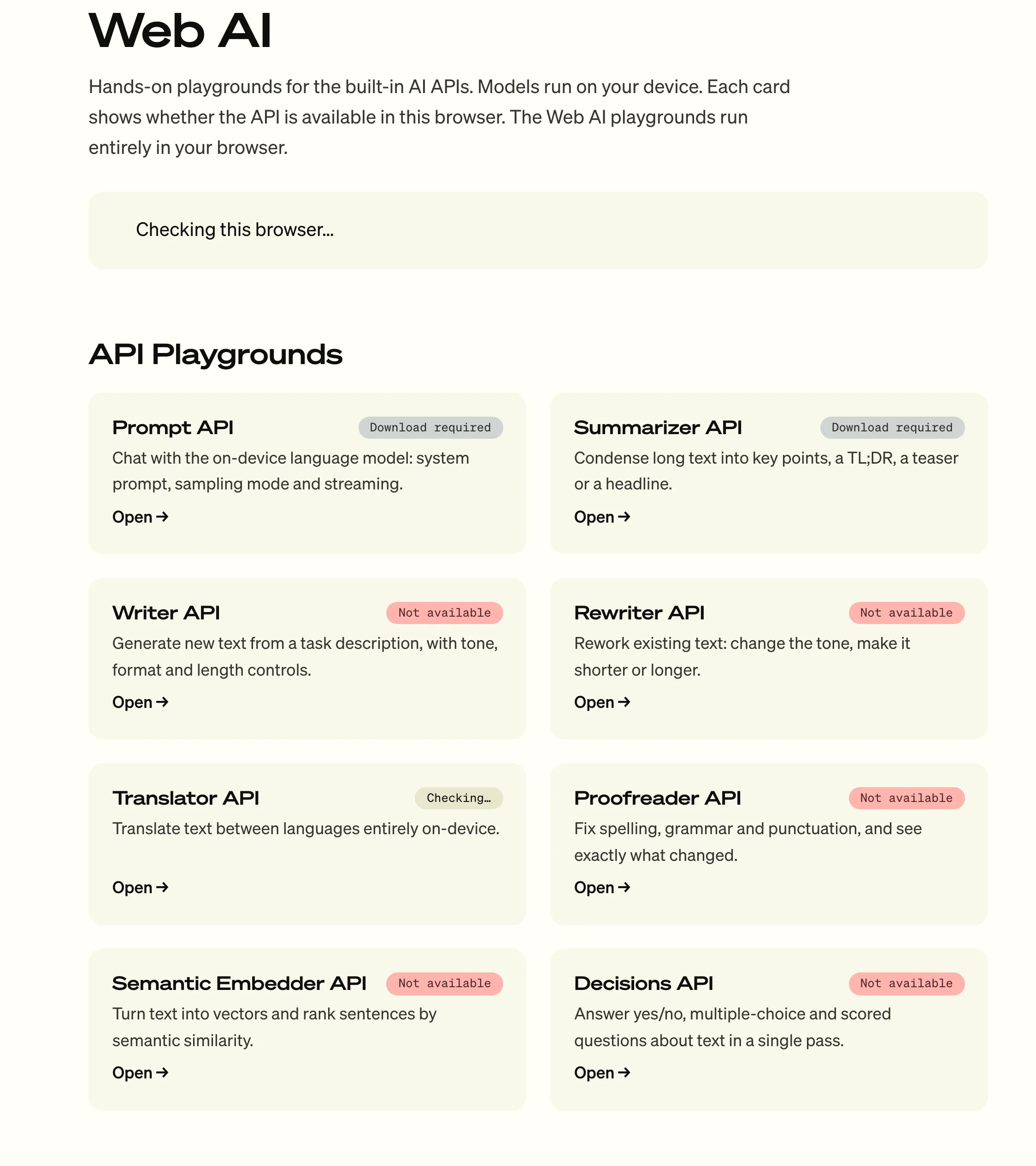Select the Summarizer API card title
1036x1166 pixels.
[x=658, y=428]
